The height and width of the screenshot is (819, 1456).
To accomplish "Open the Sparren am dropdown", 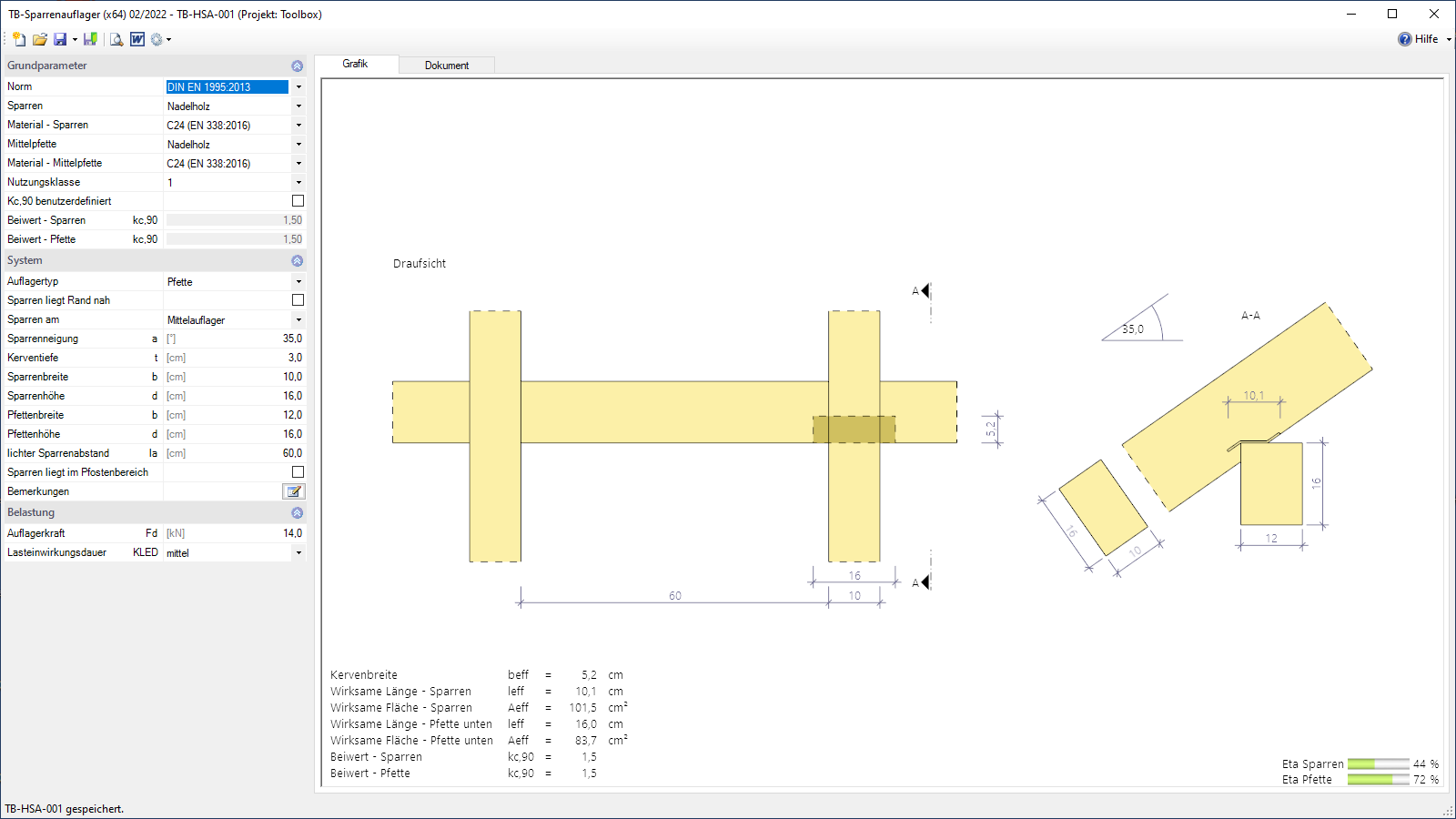I will click(x=298, y=320).
